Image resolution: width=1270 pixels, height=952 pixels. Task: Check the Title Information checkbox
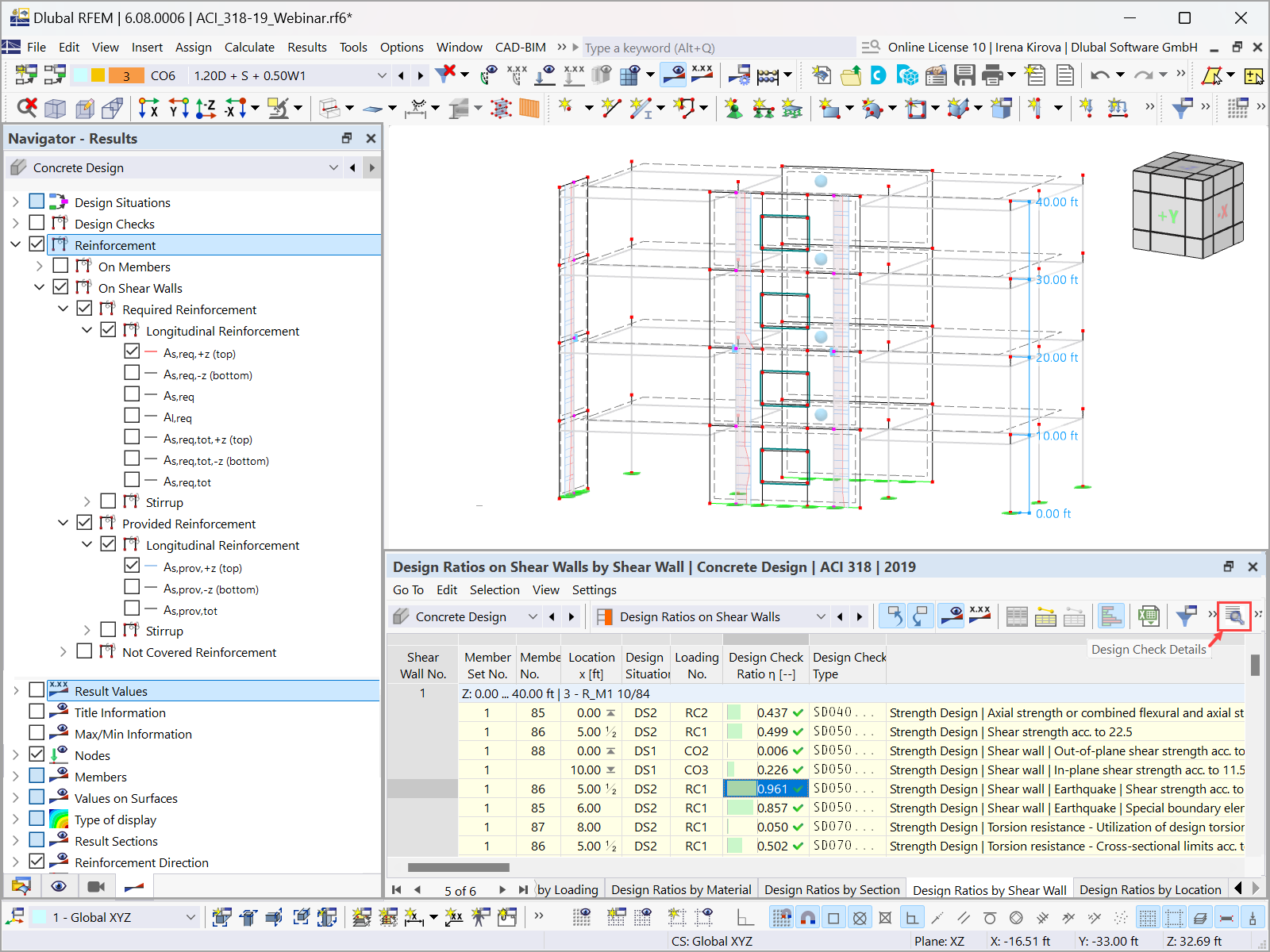[x=37, y=711]
